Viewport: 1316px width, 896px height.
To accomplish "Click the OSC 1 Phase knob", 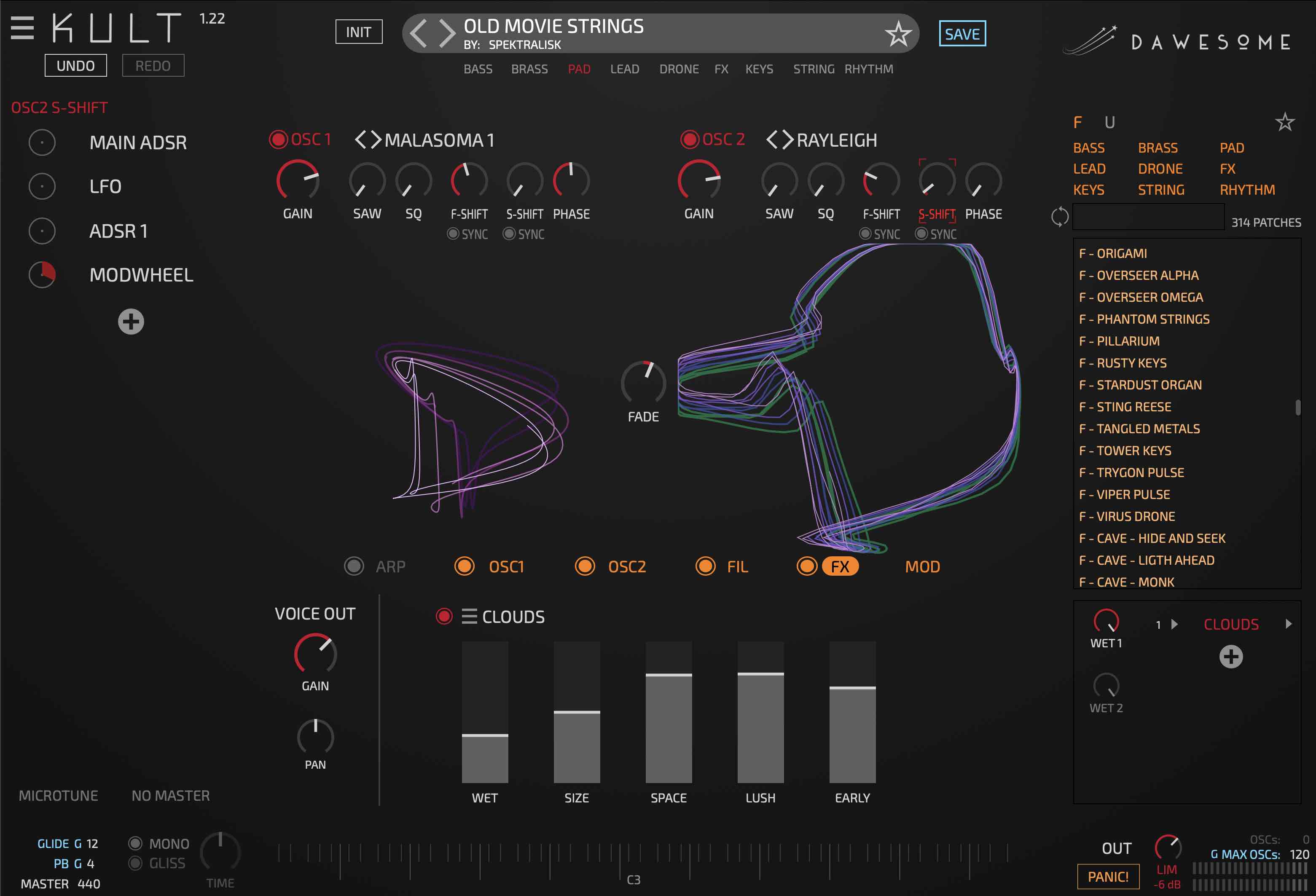I will point(571,180).
